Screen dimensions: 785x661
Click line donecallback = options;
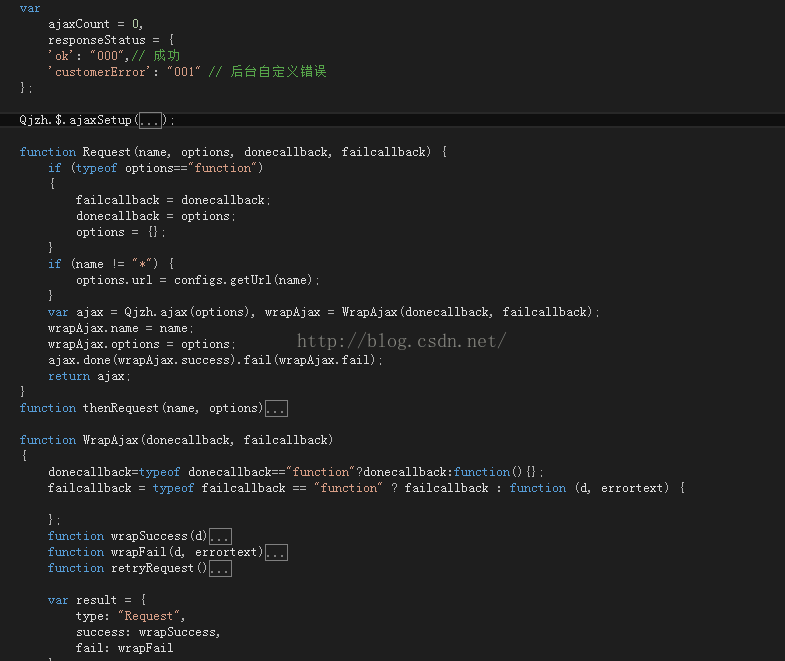click(x=156, y=216)
